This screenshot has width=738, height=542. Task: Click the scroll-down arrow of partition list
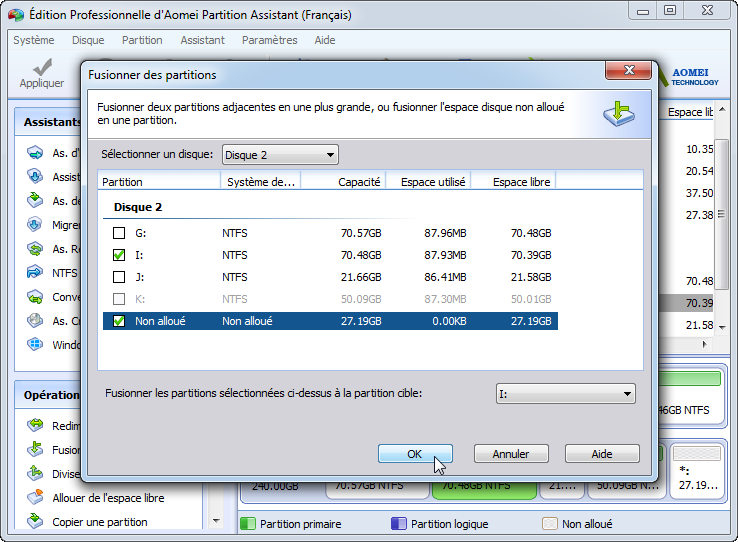click(x=722, y=327)
